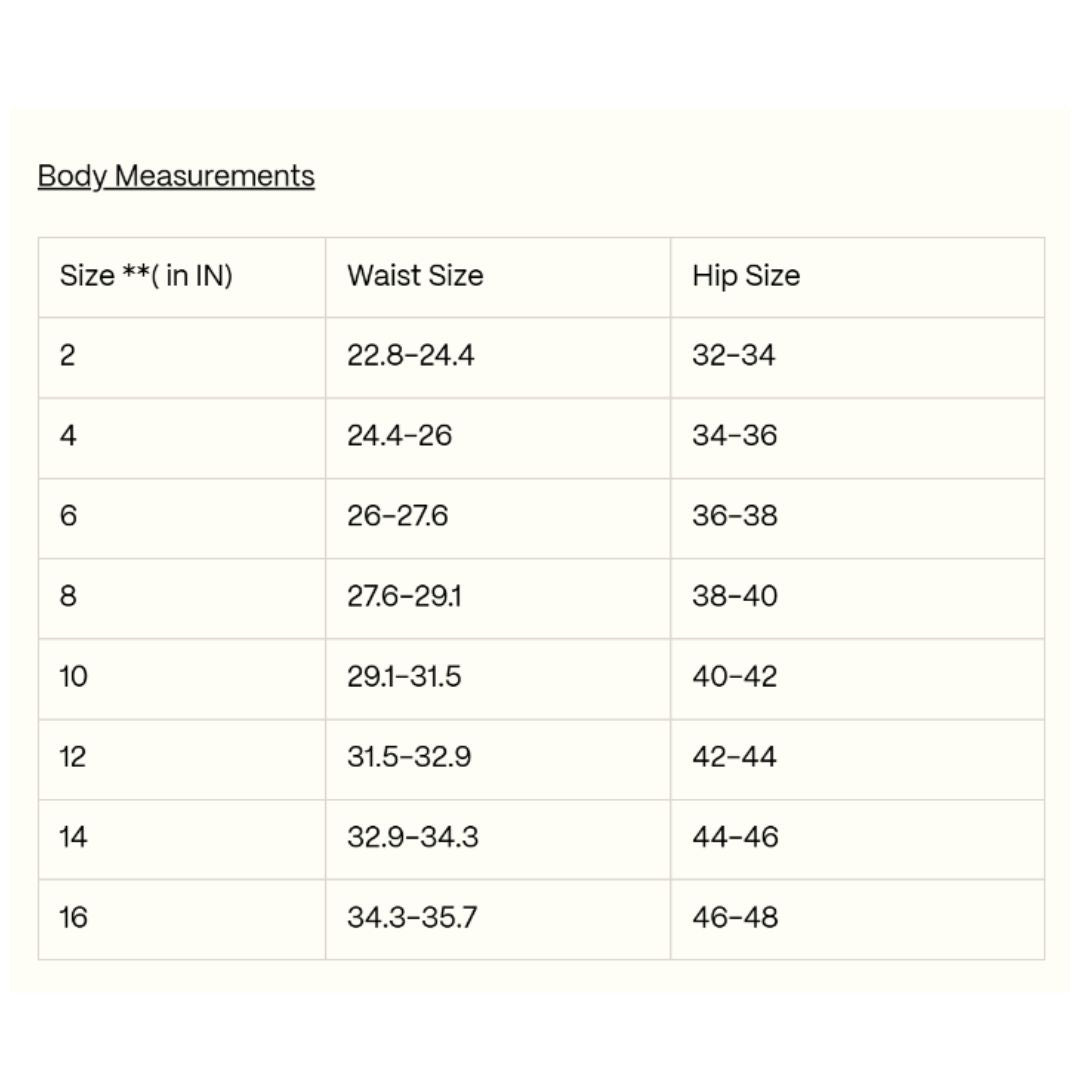
Task: Click size 10 row cell
Action: (x=182, y=679)
